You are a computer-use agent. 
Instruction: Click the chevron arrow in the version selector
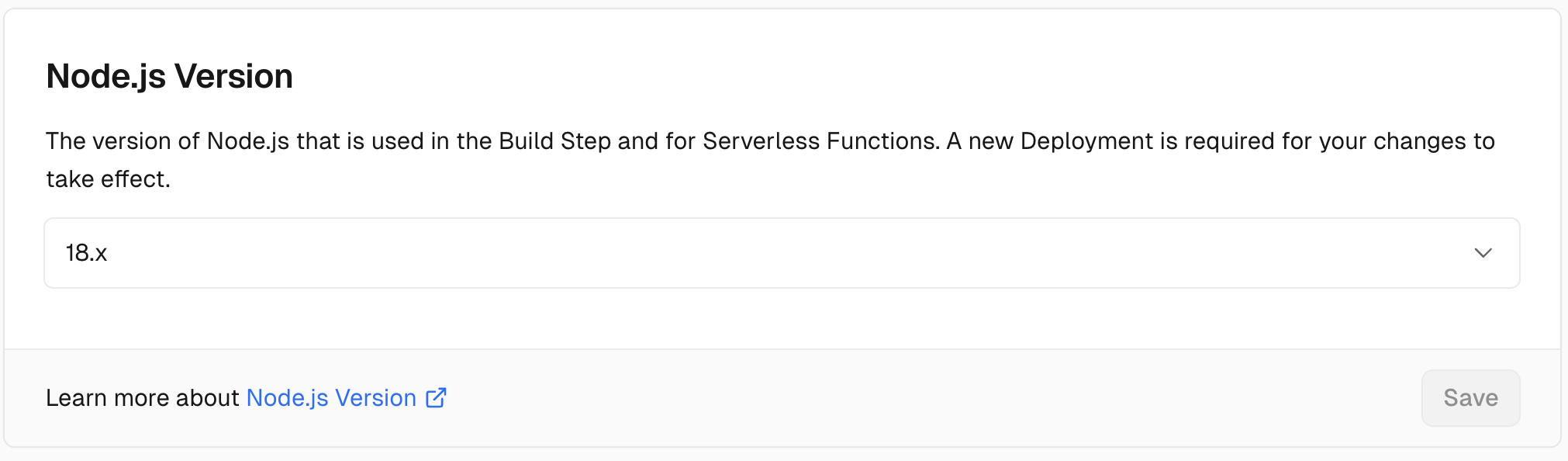coord(1483,253)
